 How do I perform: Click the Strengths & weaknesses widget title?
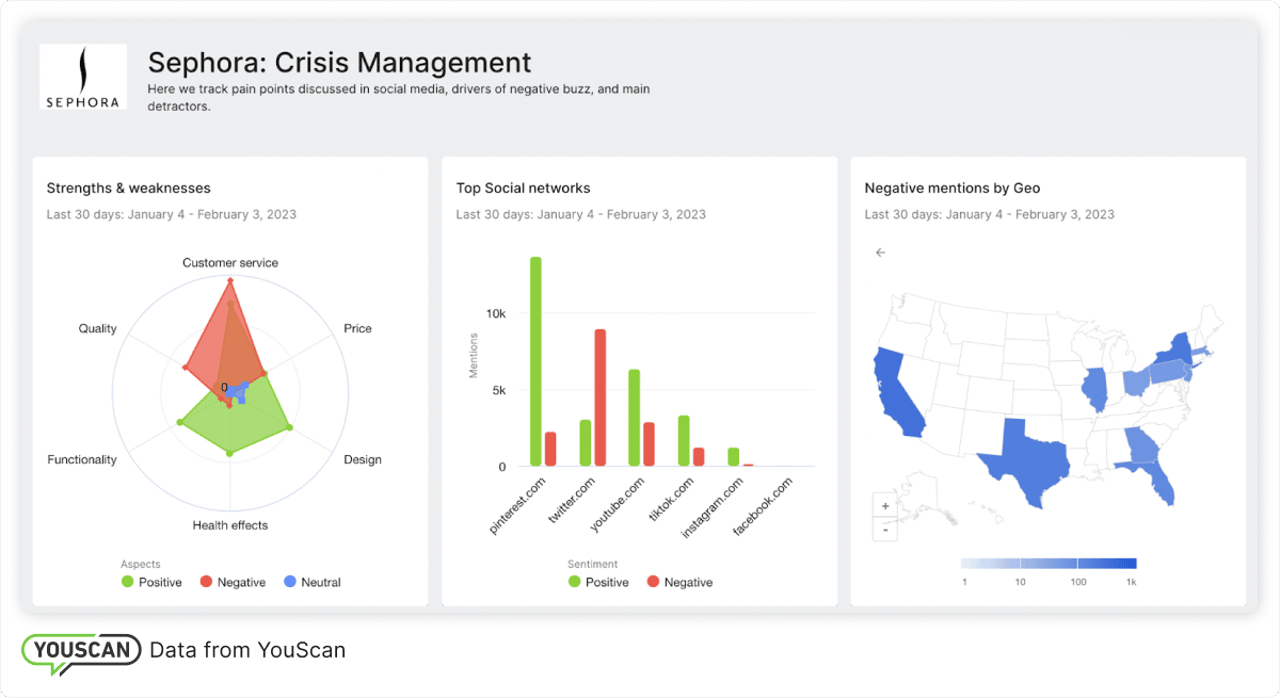129,188
